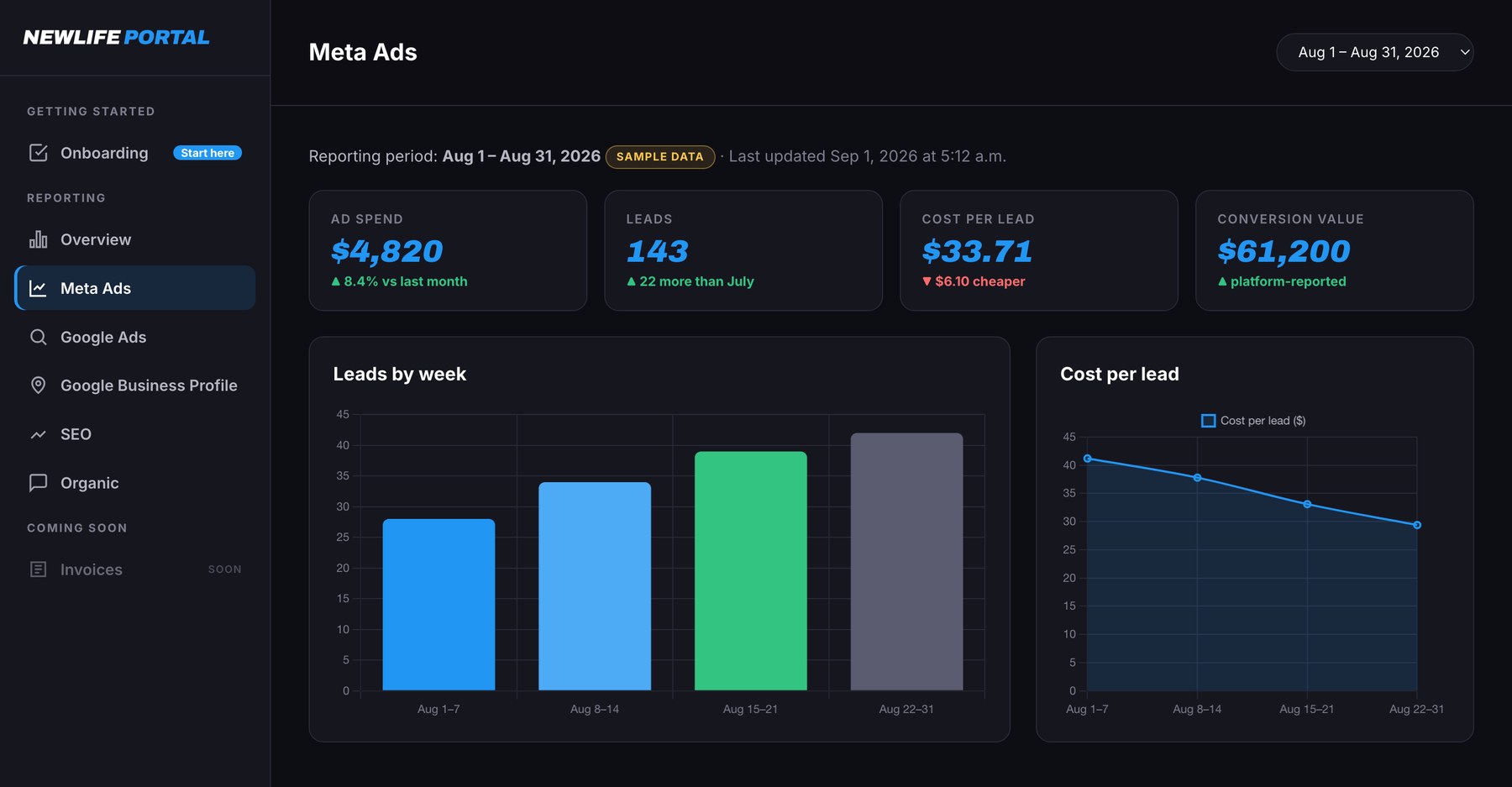This screenshot has width=1512, height=787.
Task: Click the Aug 8–14 cost per lead point
Action: [x=1197, y=478]
